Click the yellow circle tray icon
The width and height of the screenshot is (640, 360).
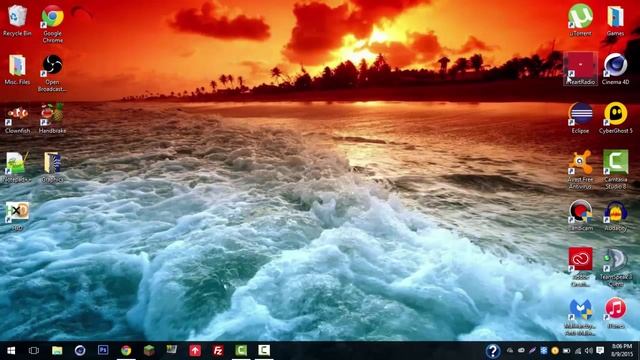555,351
